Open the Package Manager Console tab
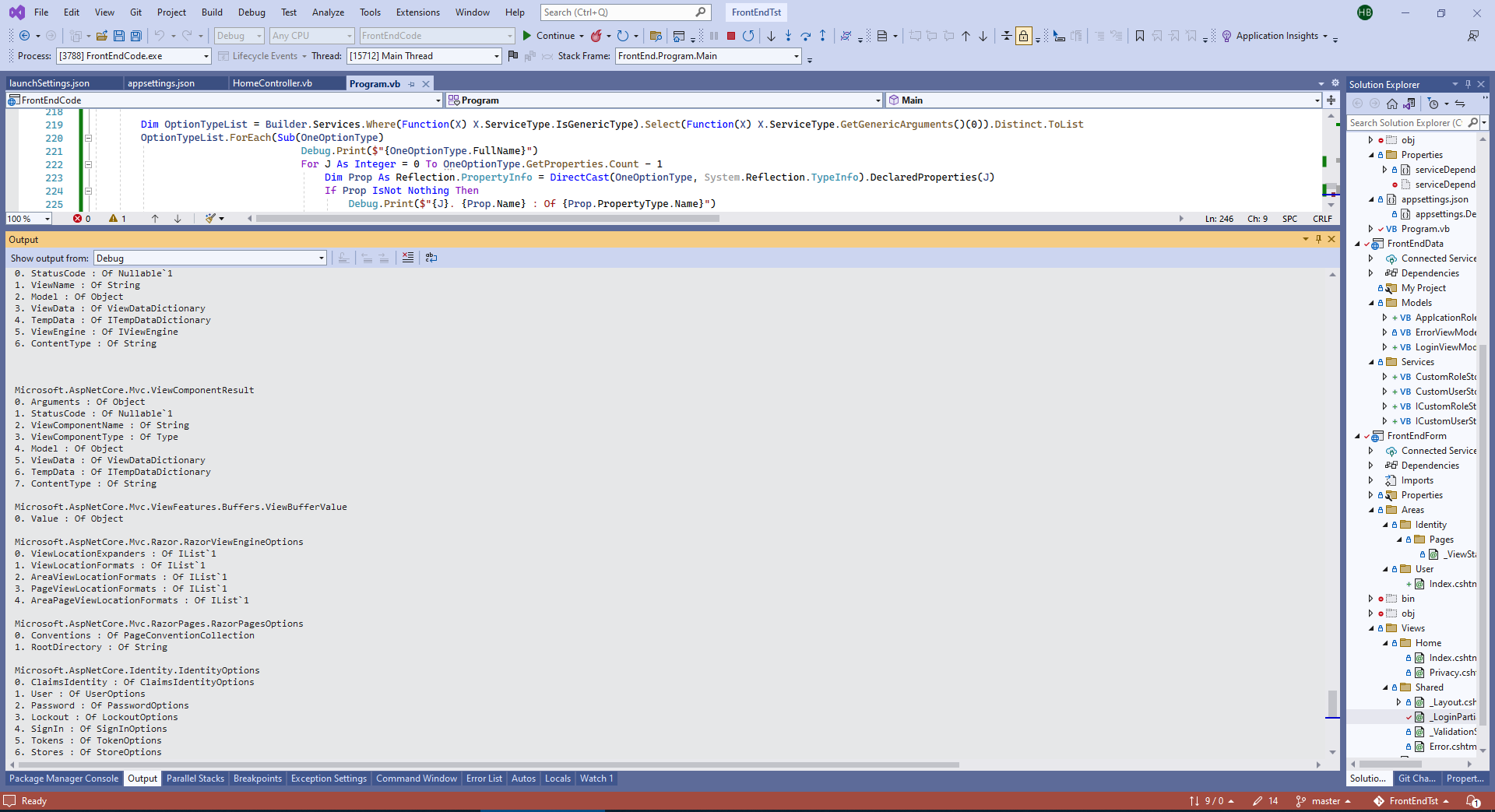 click(64, 779)
